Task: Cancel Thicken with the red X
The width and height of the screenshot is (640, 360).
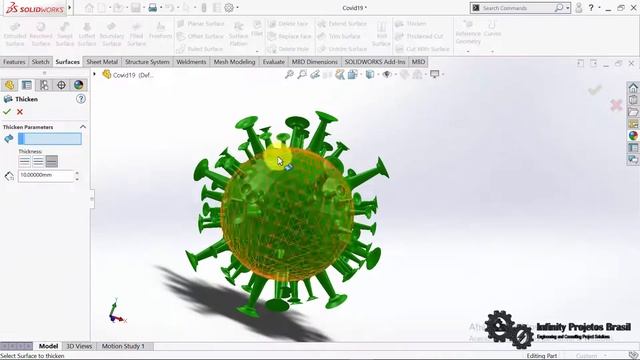Action: point(20,111)
